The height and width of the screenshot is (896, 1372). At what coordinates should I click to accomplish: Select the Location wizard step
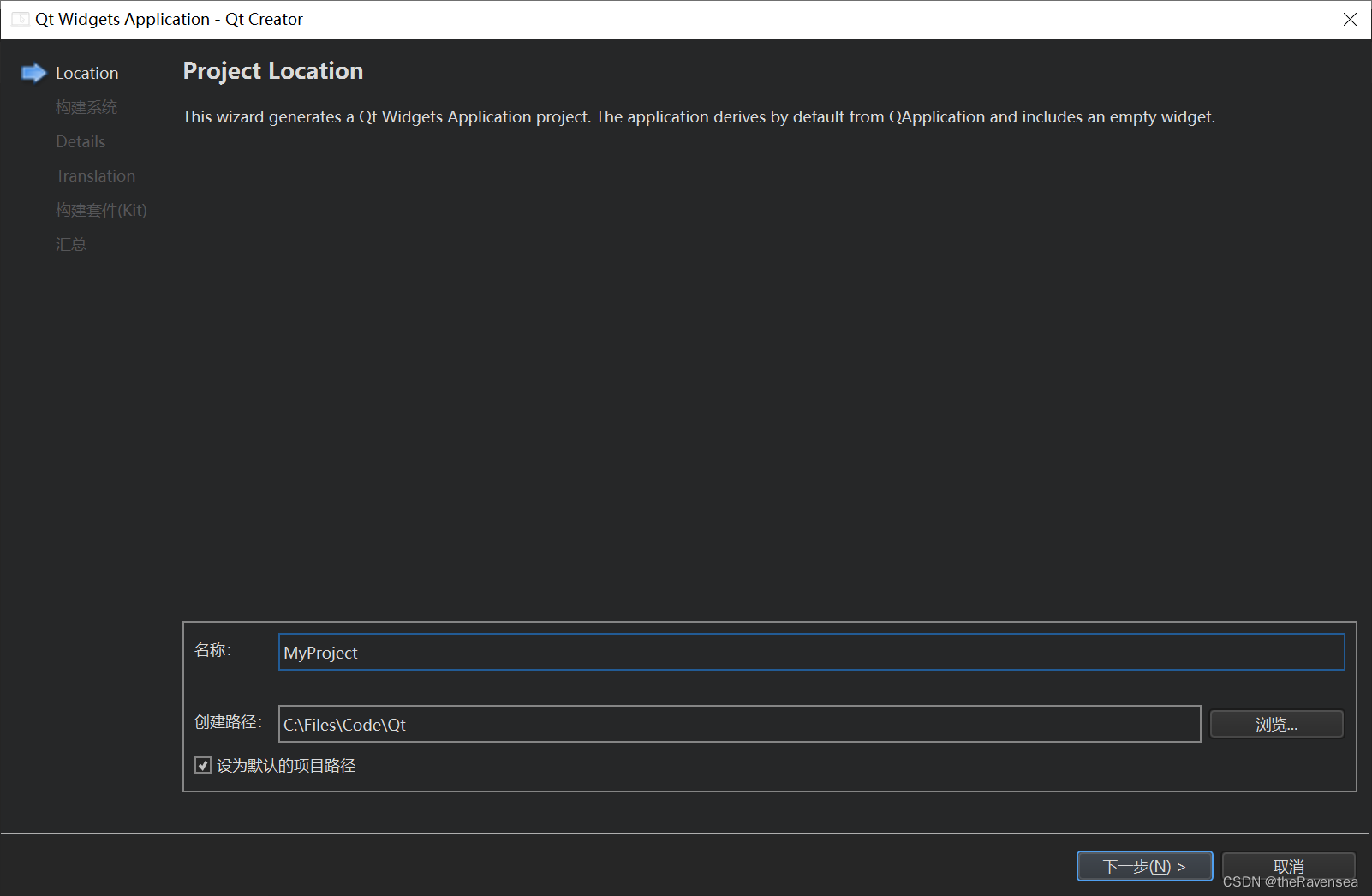click(86, 73)
